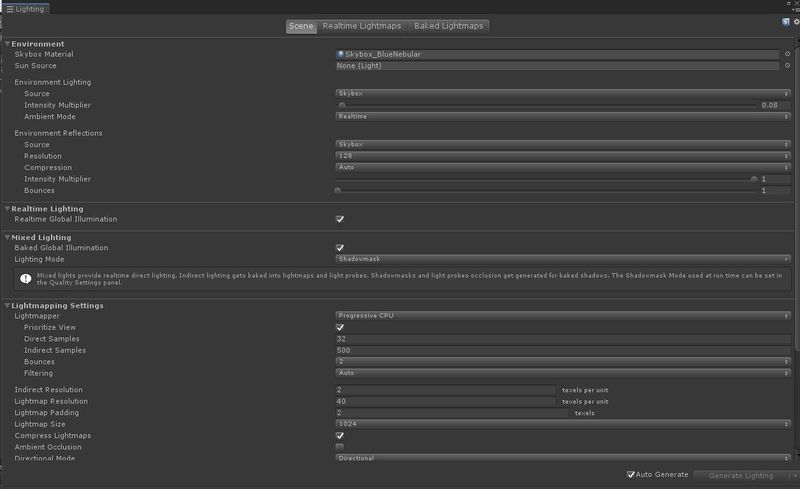Switch to the Scene tab
Viewport: 800px width, 489px height.
[301, 26]
